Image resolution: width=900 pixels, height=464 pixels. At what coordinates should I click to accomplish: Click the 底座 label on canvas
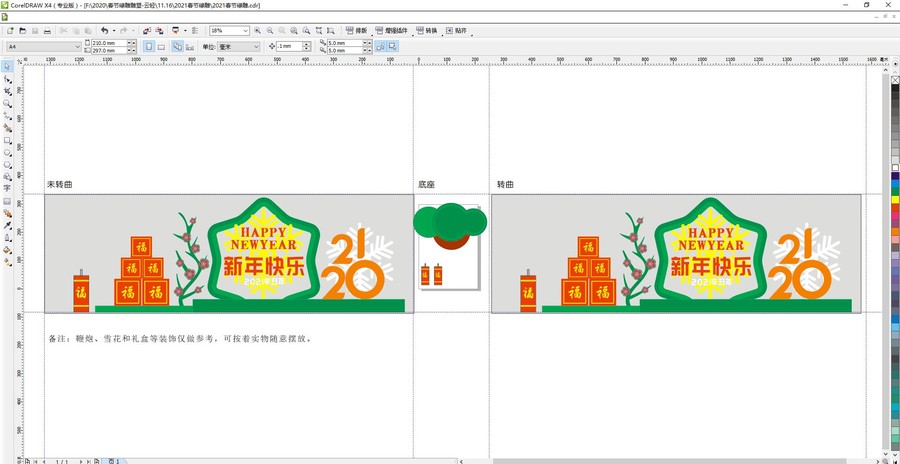point(426,185)
